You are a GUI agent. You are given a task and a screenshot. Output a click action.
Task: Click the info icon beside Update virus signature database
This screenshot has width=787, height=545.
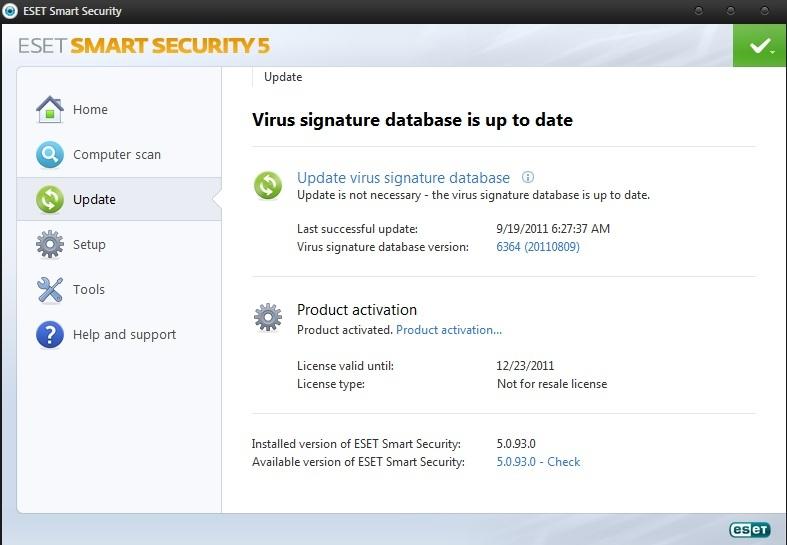pos(528,177)
